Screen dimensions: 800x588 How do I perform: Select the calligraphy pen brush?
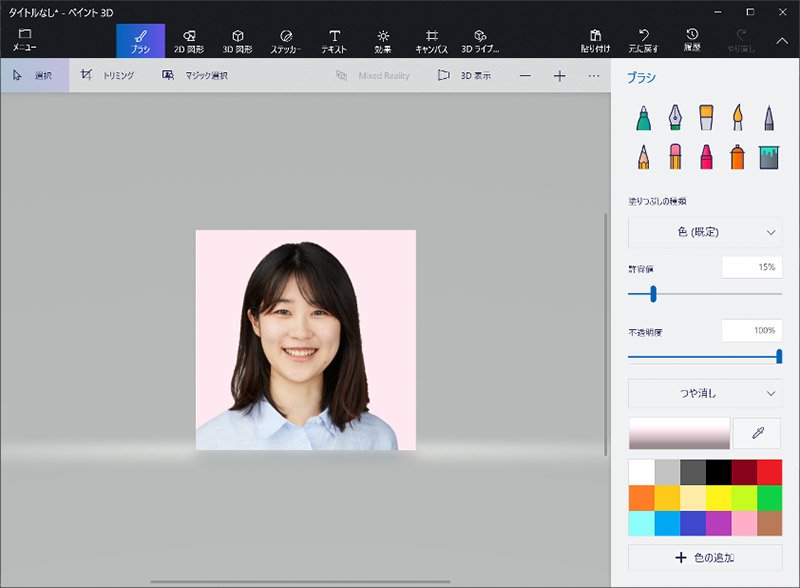675,118
